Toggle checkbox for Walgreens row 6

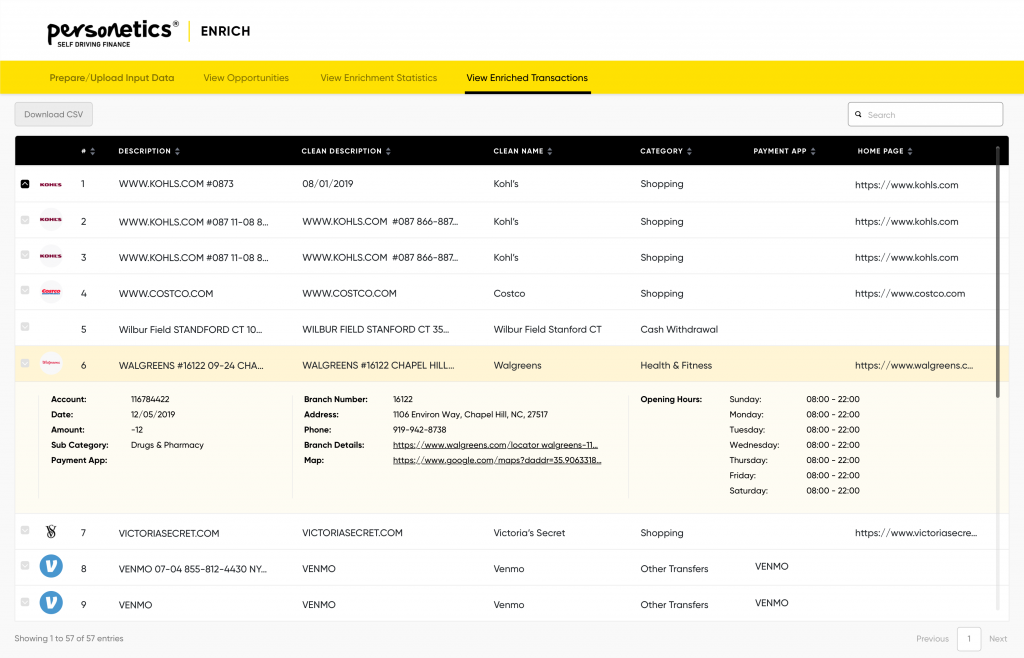click(x=25, y=363)
